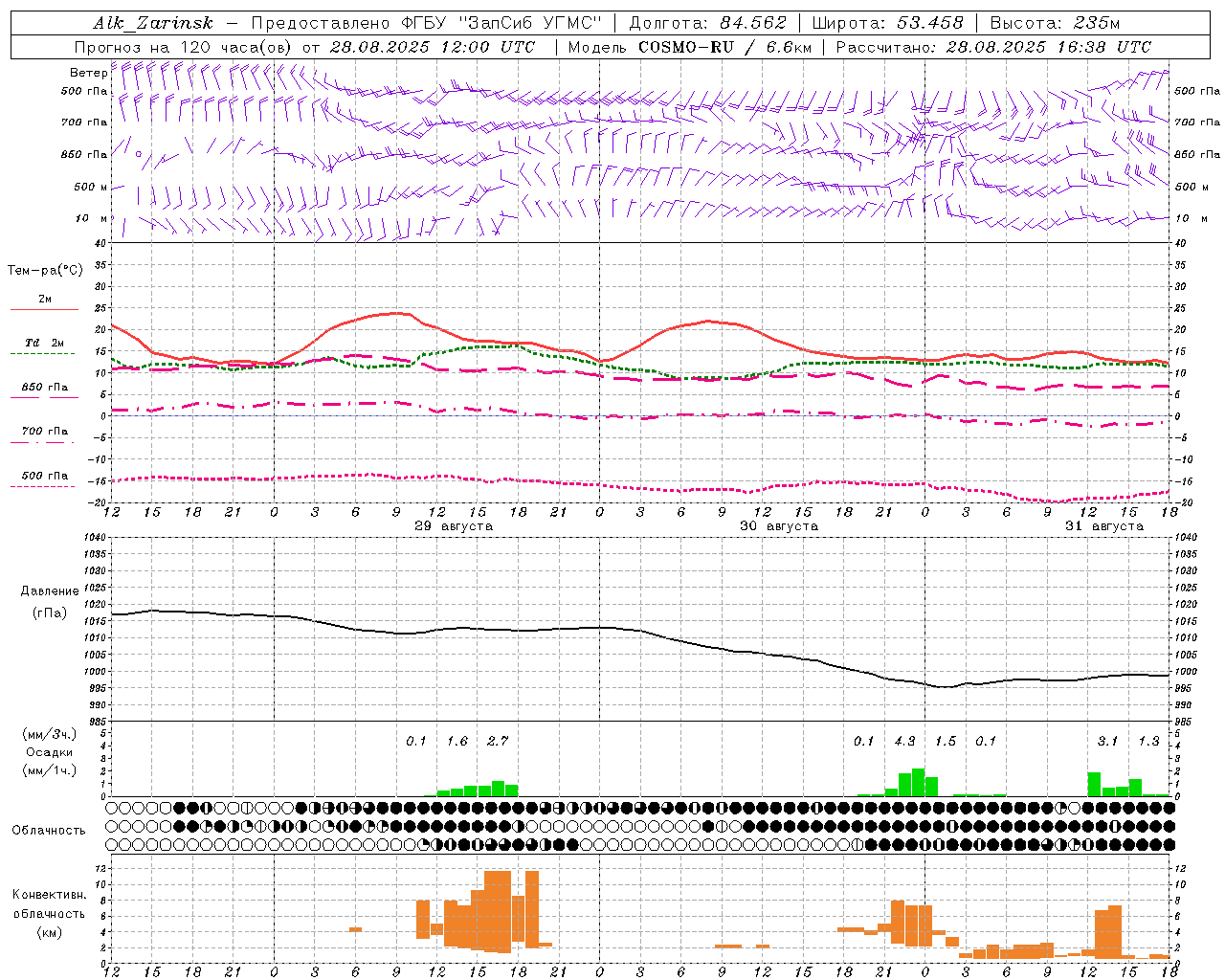This screenshot has height=980, width=1225.
Task: Click the Ветер label of wind panel
Action: [88, 73]
